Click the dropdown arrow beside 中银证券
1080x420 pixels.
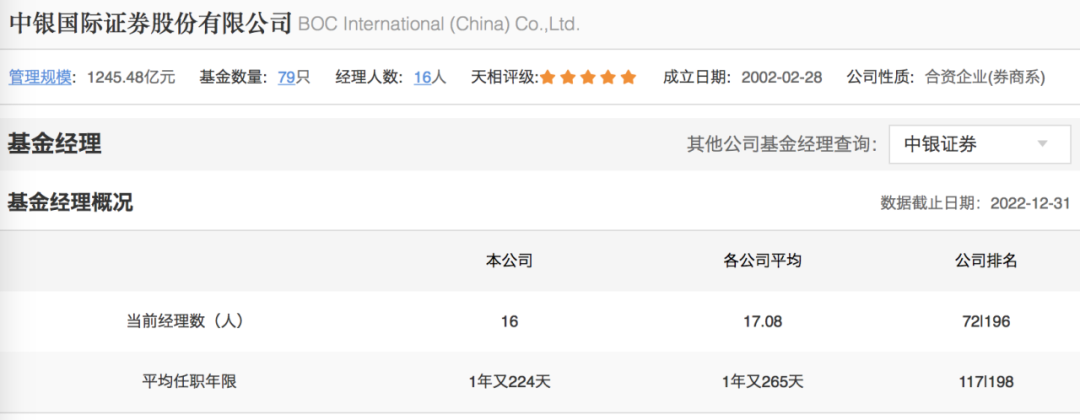tap(1043, 144)
